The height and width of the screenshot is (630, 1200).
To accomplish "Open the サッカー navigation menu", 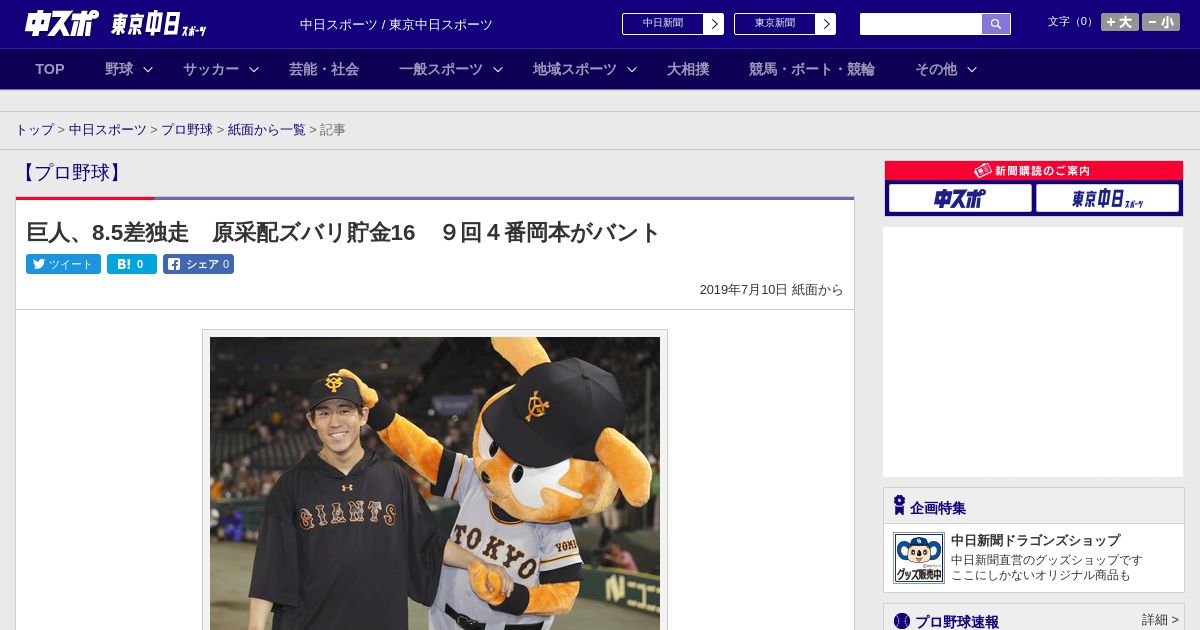I will click(211, 69).
